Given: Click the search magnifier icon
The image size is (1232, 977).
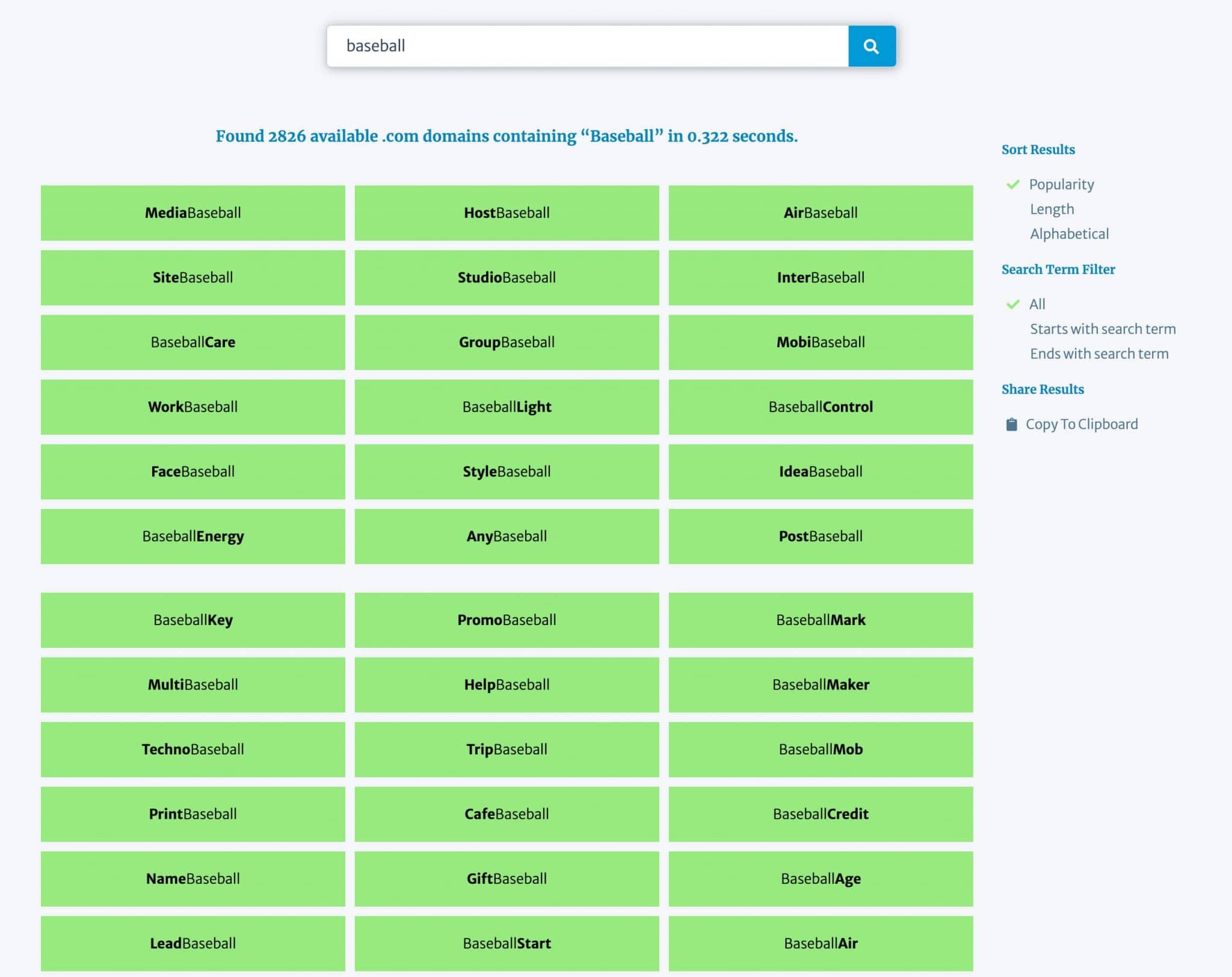Looking at the screenshot, I should [871, 46].
